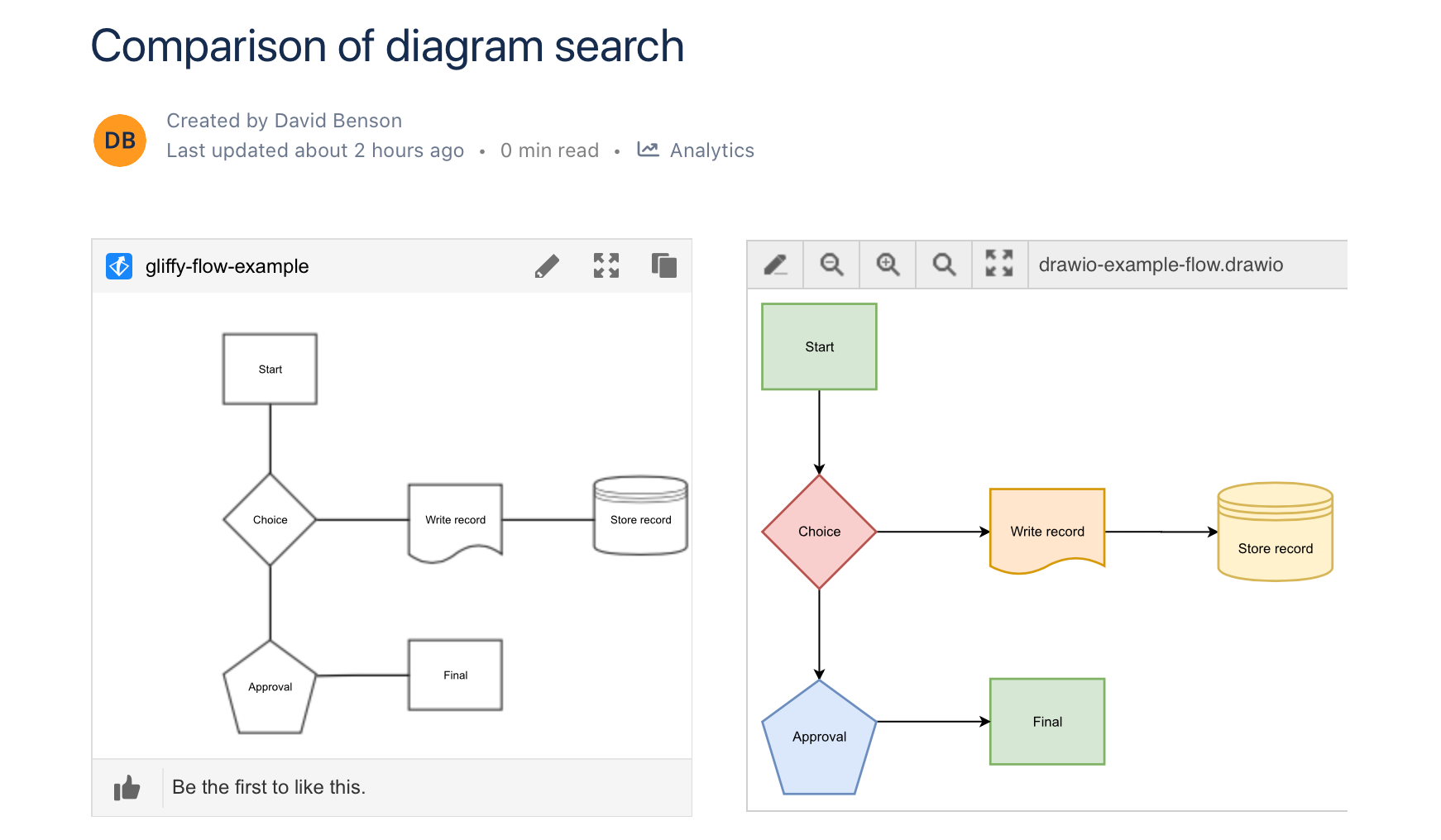Open Analytics for this page
Image resolution: width=1441 pixels, height=840 pixels.
point(711,150)
